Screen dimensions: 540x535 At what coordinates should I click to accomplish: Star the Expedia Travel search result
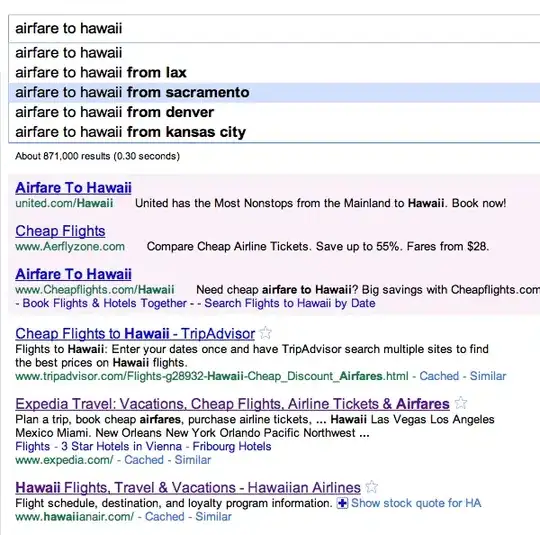click(x=460, y=403)
